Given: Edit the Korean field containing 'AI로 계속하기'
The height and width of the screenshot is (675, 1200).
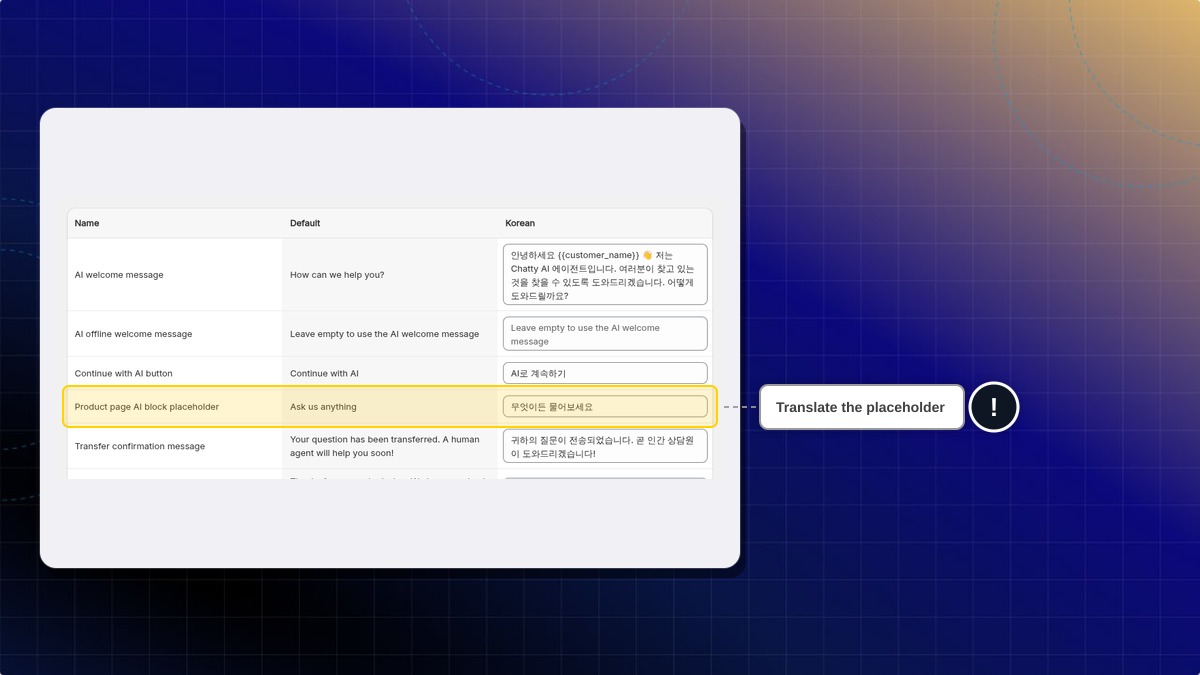Looking at the screenshot, I should tap(605, 373).
